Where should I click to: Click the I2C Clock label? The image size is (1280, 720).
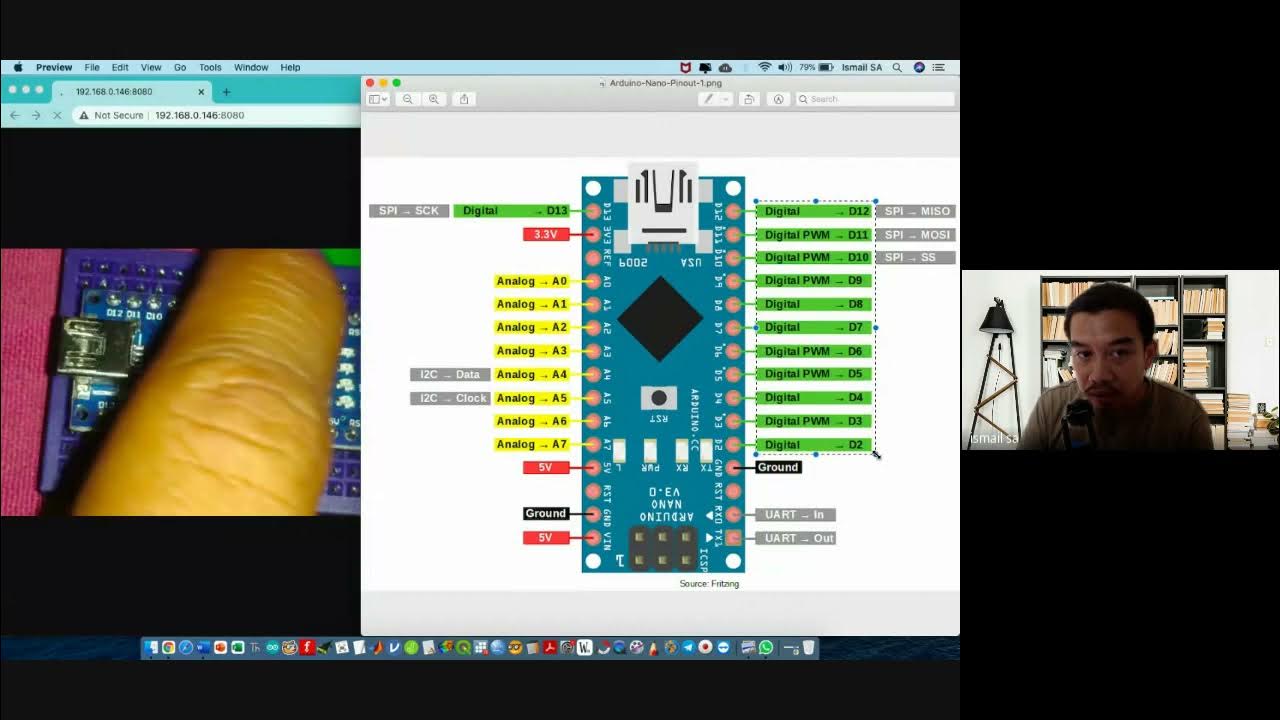[x=450, y=398]
